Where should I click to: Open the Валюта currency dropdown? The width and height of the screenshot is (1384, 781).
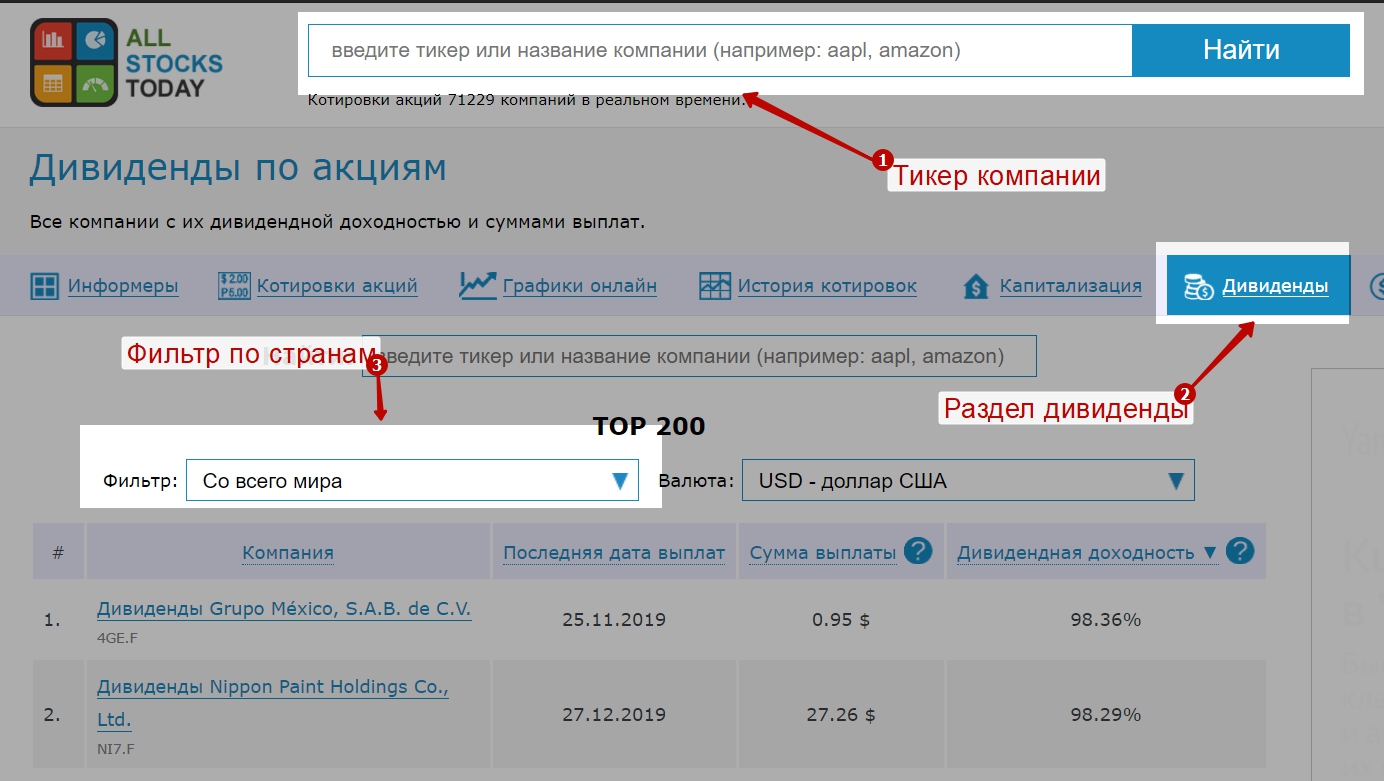click(x=966, y=481)
